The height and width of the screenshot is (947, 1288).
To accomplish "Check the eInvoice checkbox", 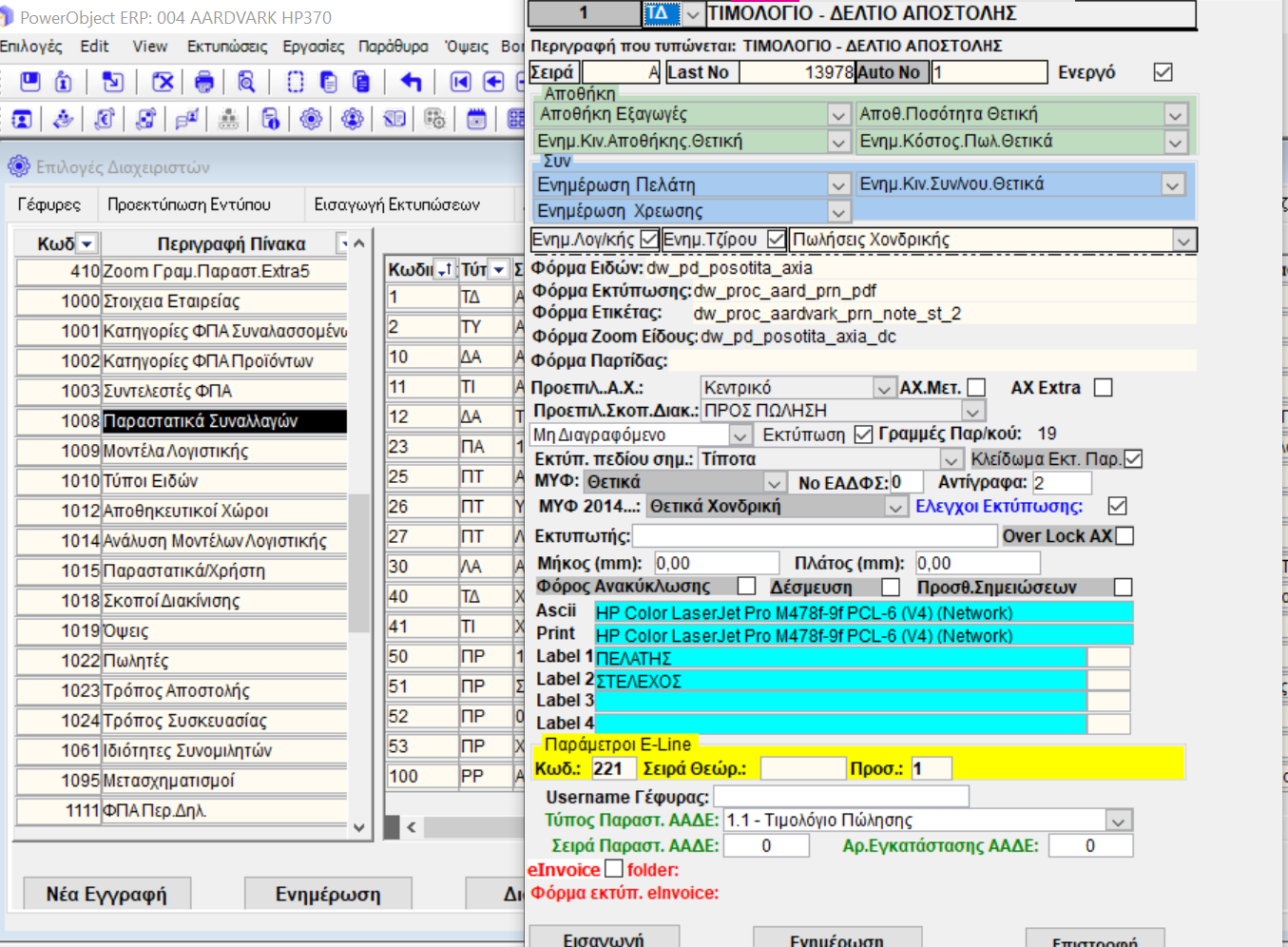I will pyautogui.click(x=614, y=869).
